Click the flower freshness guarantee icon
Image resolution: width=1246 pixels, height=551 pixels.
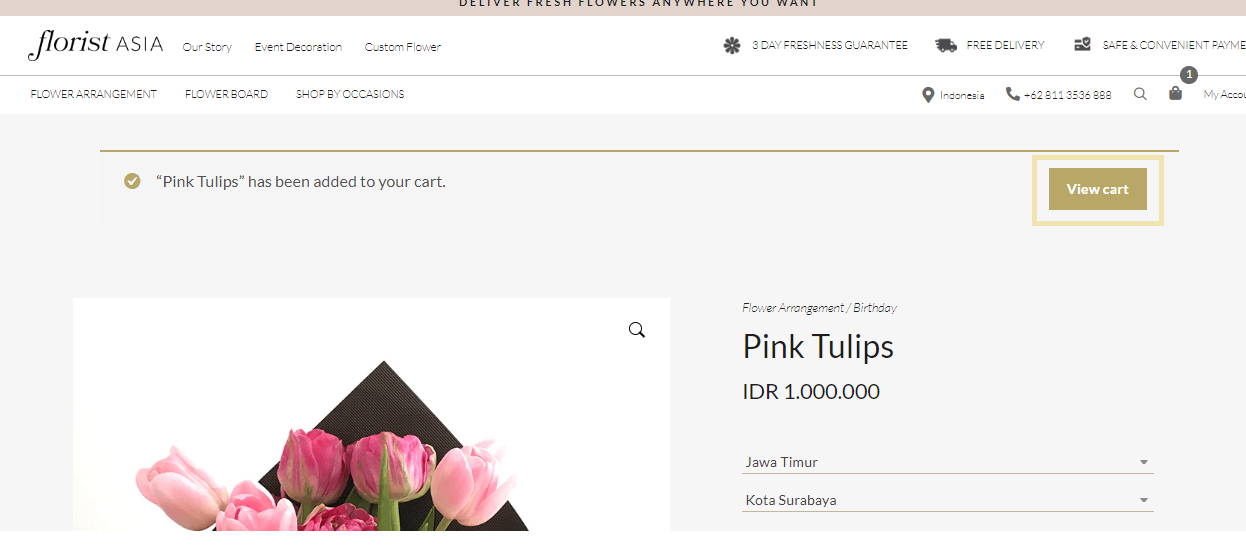(732, 45)
